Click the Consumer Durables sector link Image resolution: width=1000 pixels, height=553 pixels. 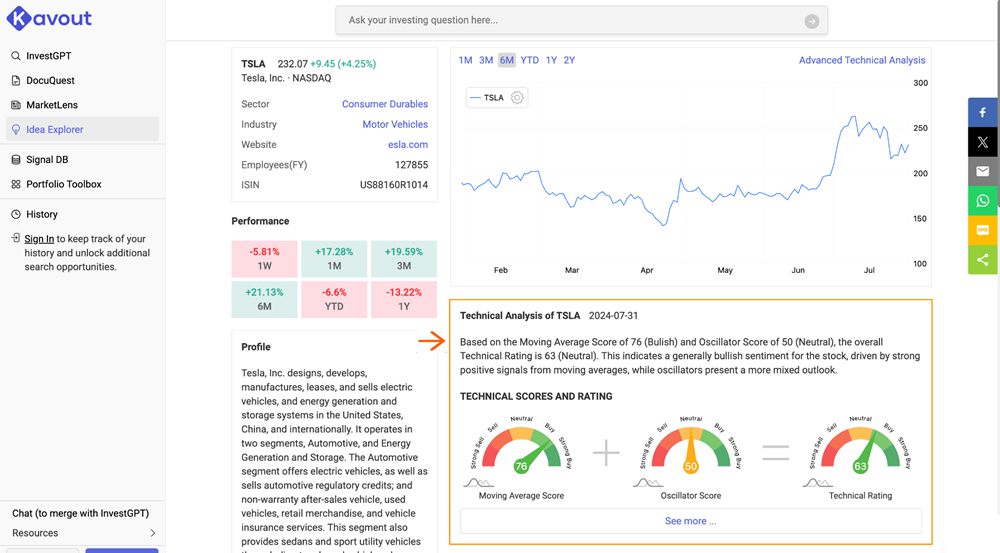coord(384,104)
